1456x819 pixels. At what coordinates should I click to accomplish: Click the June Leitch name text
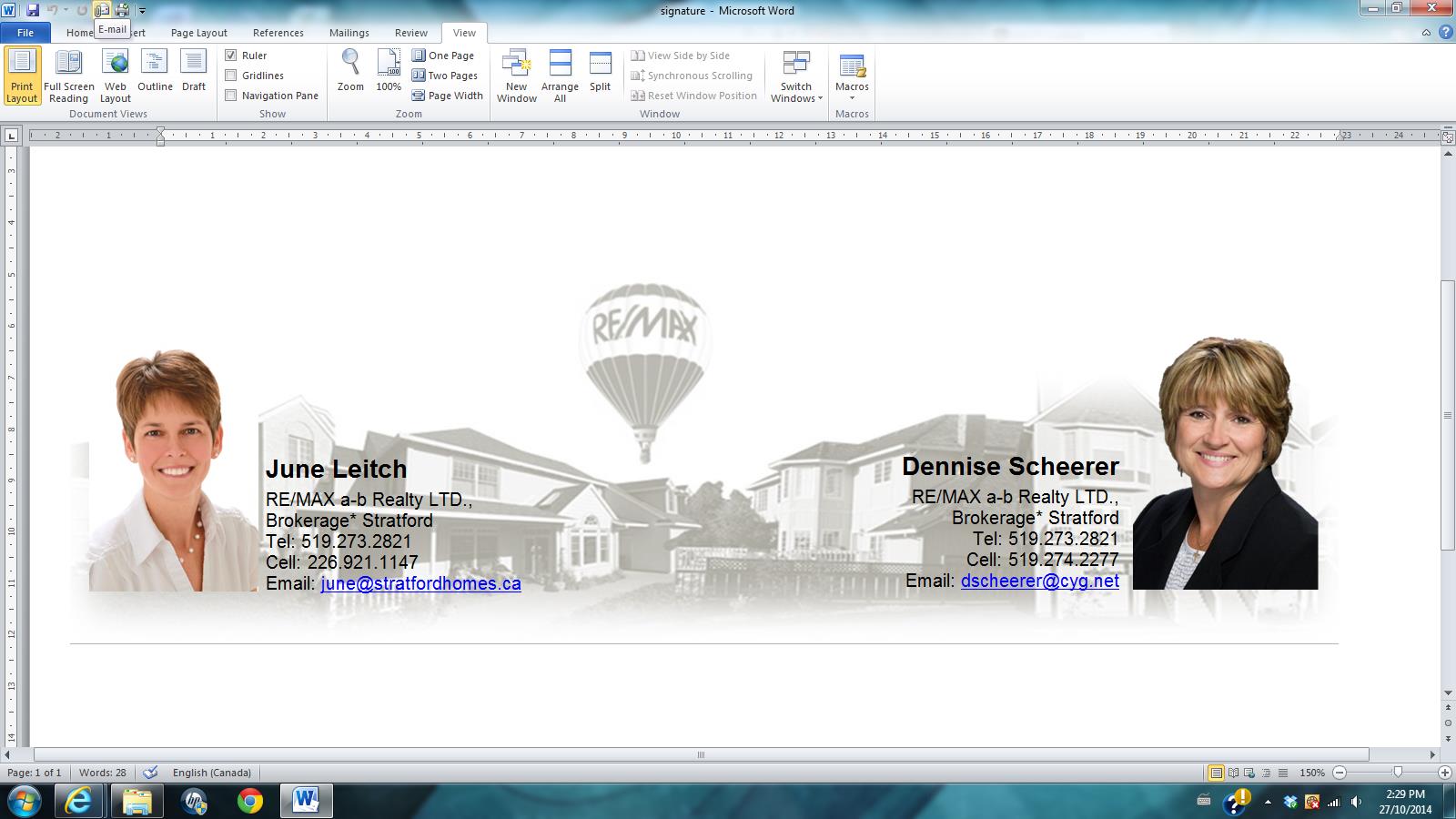click(x=336, y=469)
